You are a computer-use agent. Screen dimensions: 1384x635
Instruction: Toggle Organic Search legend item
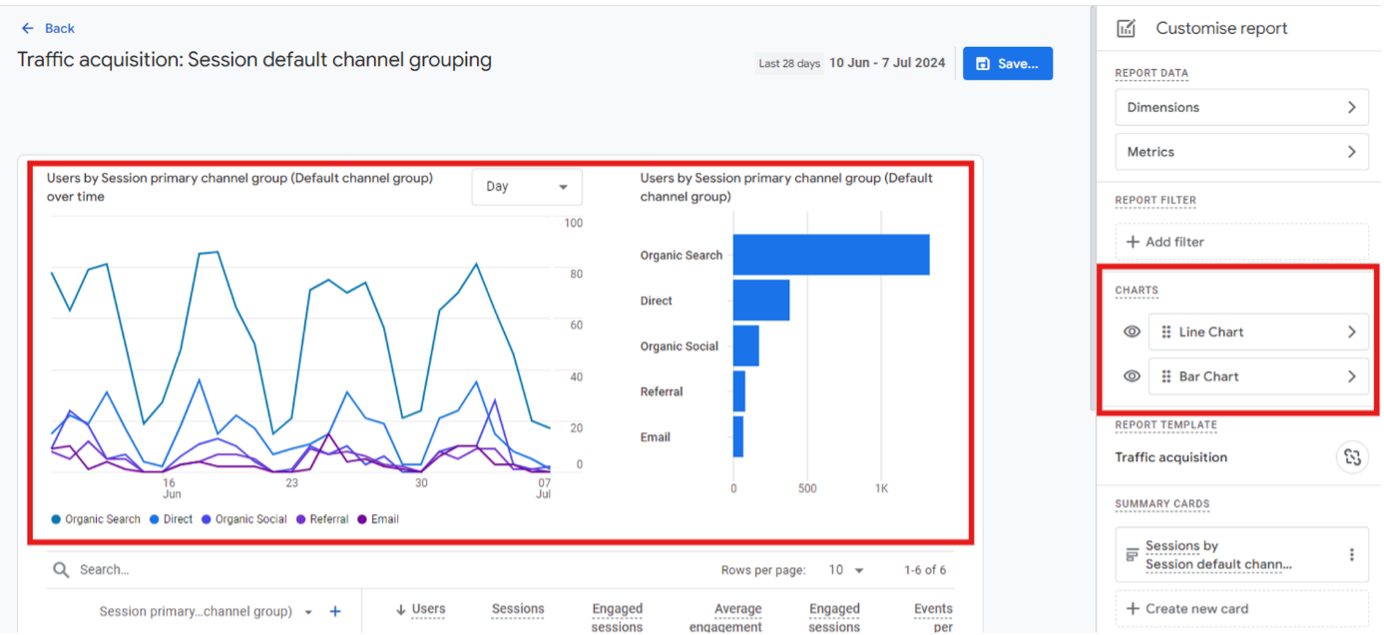click(x=96, y=519)
